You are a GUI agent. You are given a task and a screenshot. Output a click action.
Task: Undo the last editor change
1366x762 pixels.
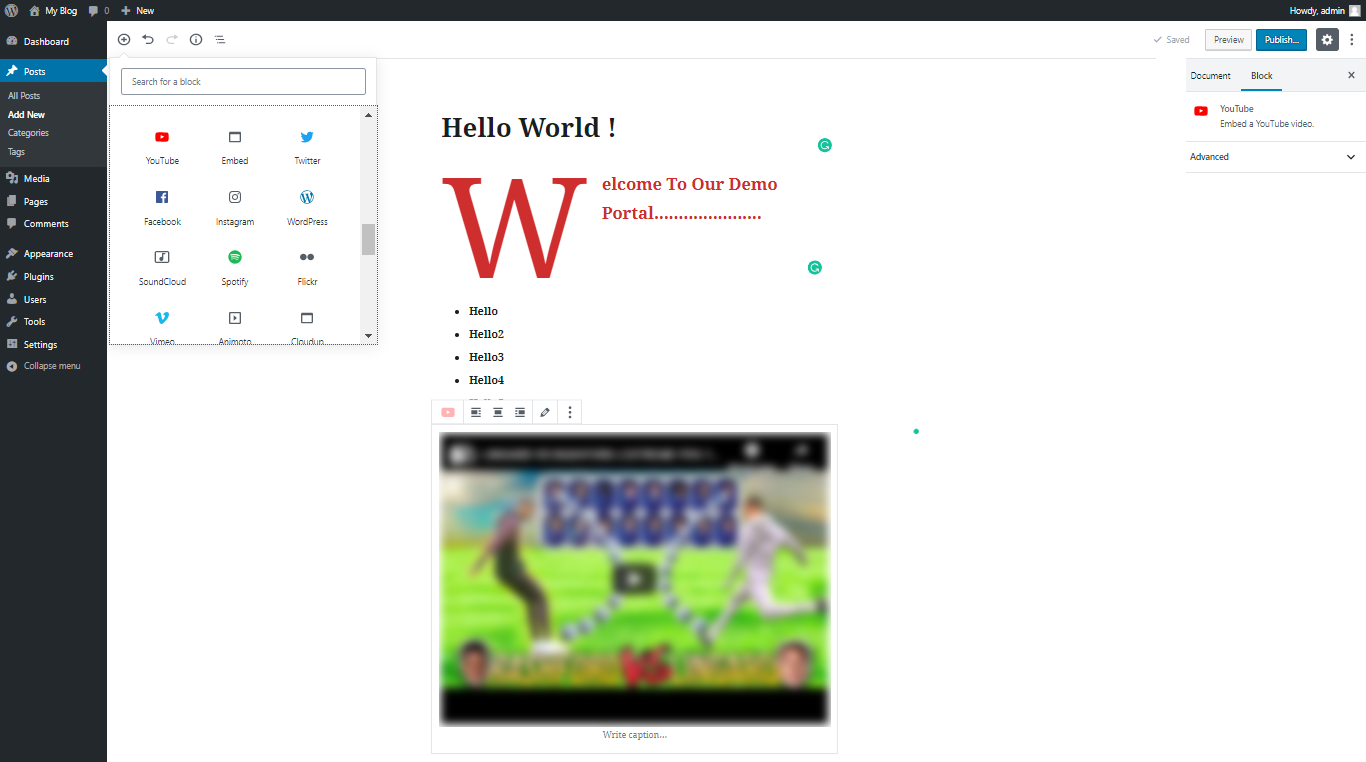click(148, 39)
